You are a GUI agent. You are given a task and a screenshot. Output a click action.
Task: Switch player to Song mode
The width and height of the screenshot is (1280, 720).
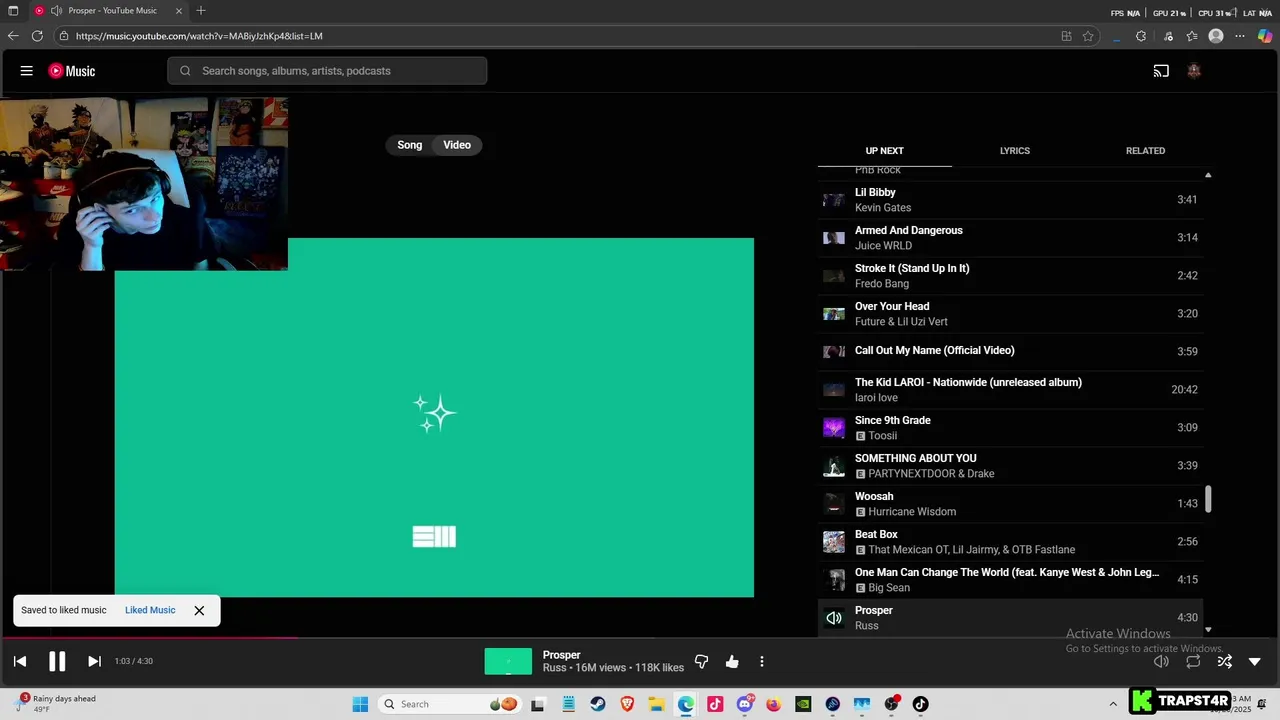click(x=410, y=145)
